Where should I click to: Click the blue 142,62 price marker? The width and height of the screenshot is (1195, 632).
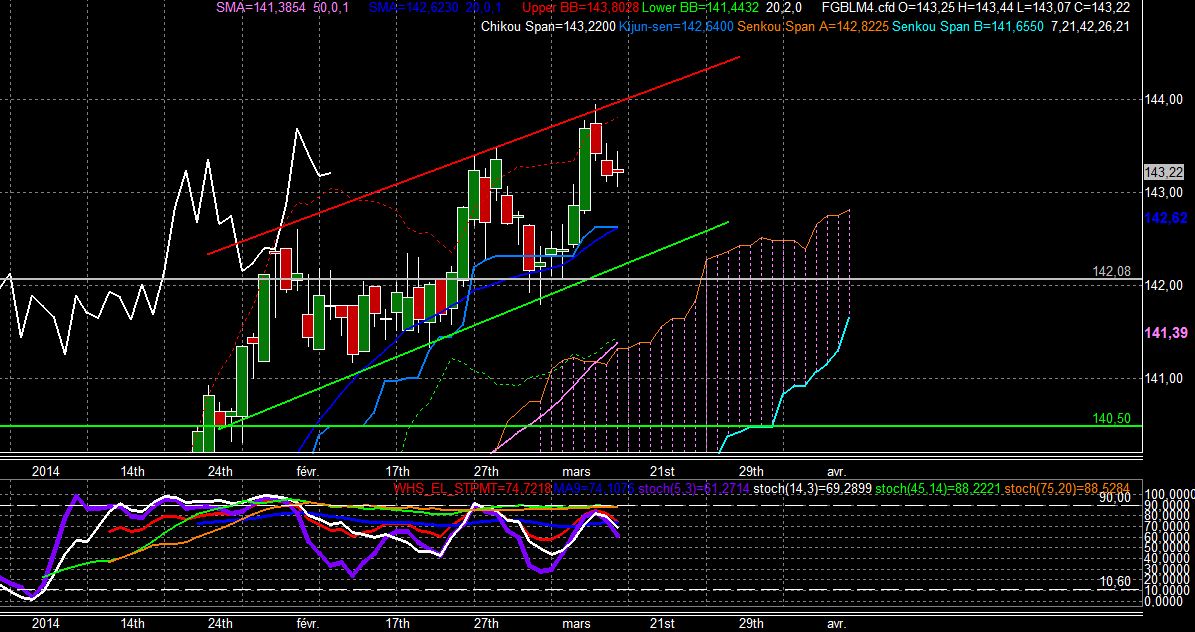point(1165,219)
